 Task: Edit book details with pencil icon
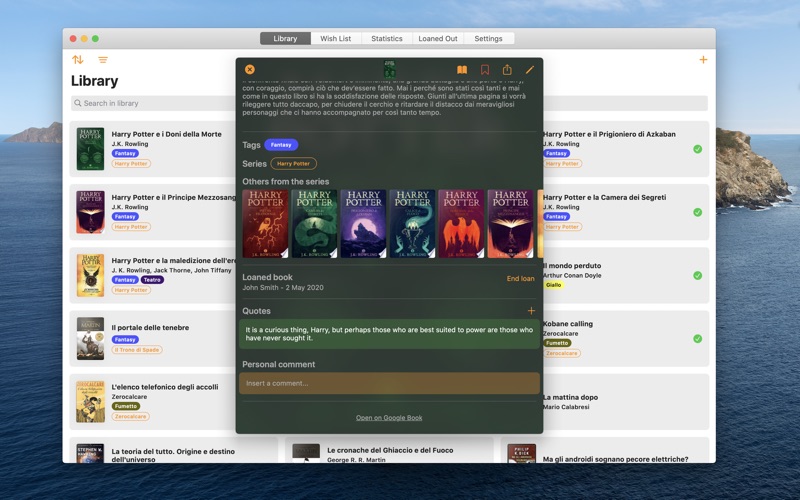click(530, 69)
